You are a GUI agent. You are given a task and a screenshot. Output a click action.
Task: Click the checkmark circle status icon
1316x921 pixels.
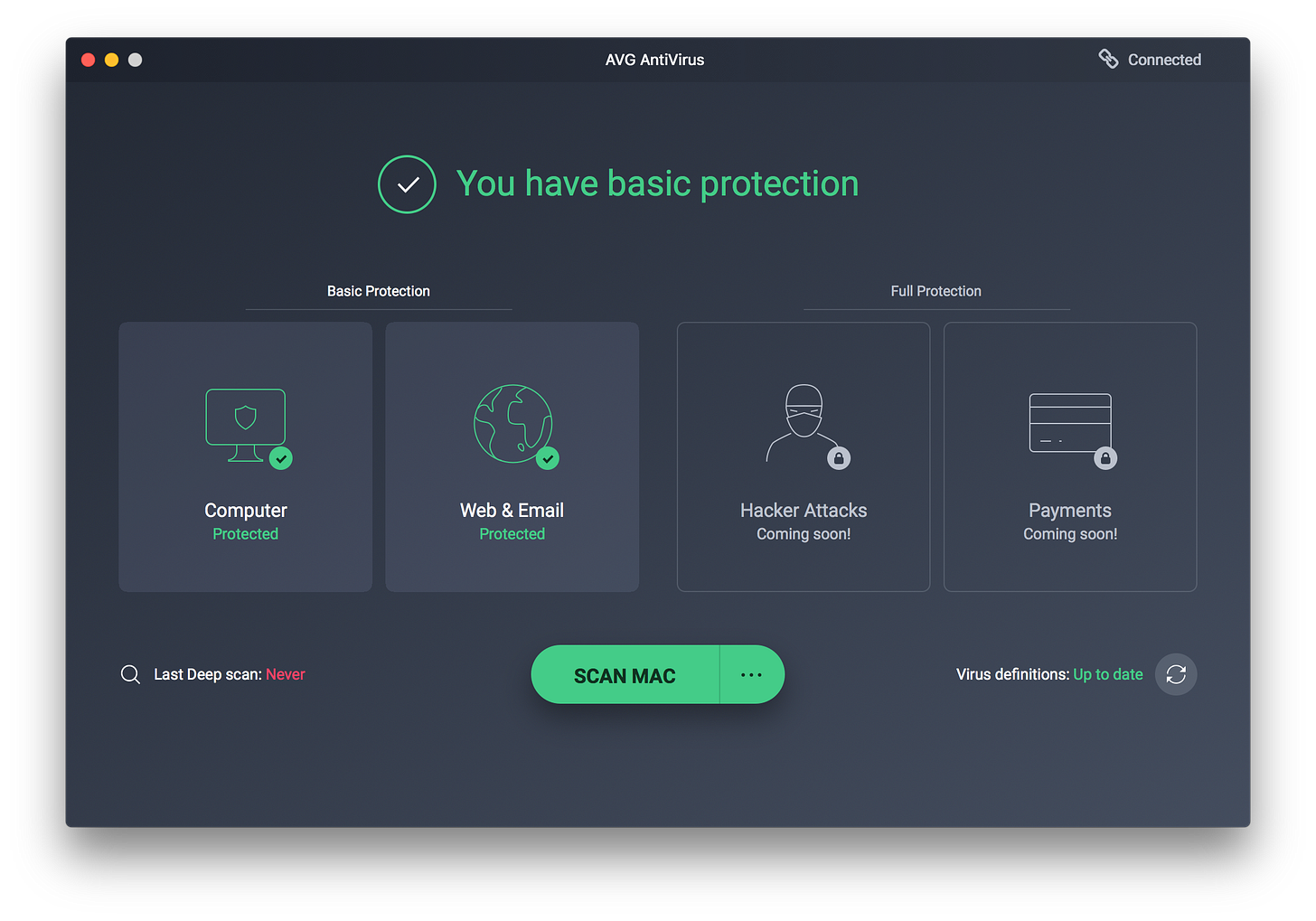click(407, 184)
